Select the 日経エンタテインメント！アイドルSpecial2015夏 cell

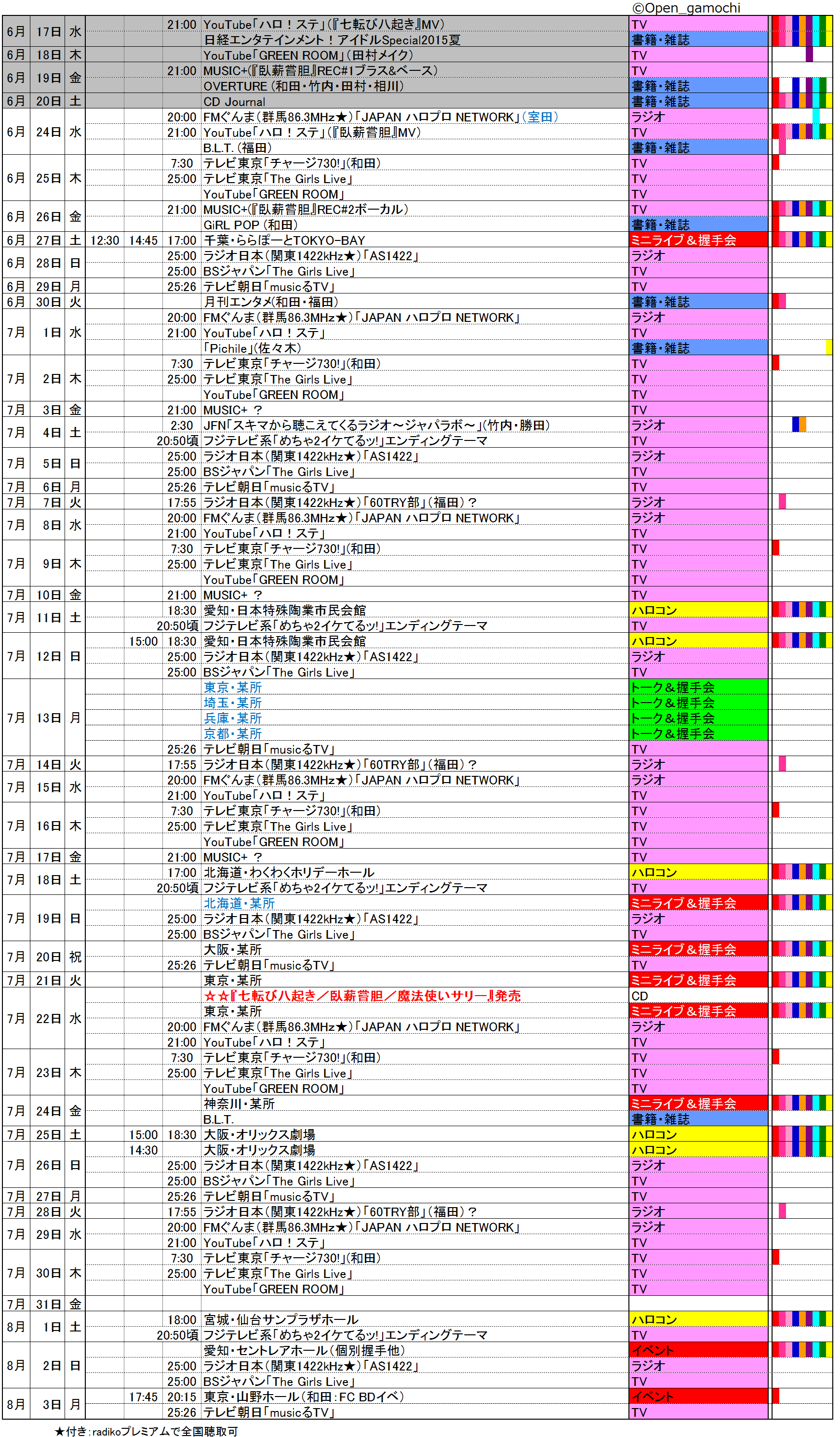pyautogui.click(x=415, y=40)
